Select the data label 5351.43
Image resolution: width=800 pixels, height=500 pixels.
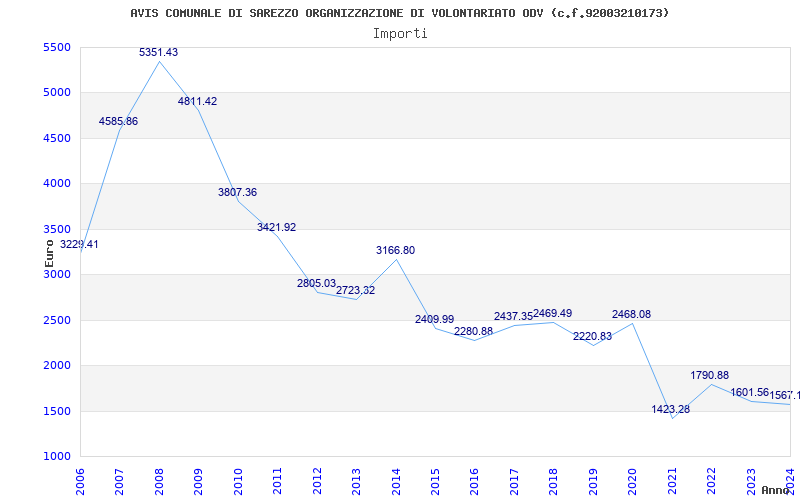[x=159, y=53]
